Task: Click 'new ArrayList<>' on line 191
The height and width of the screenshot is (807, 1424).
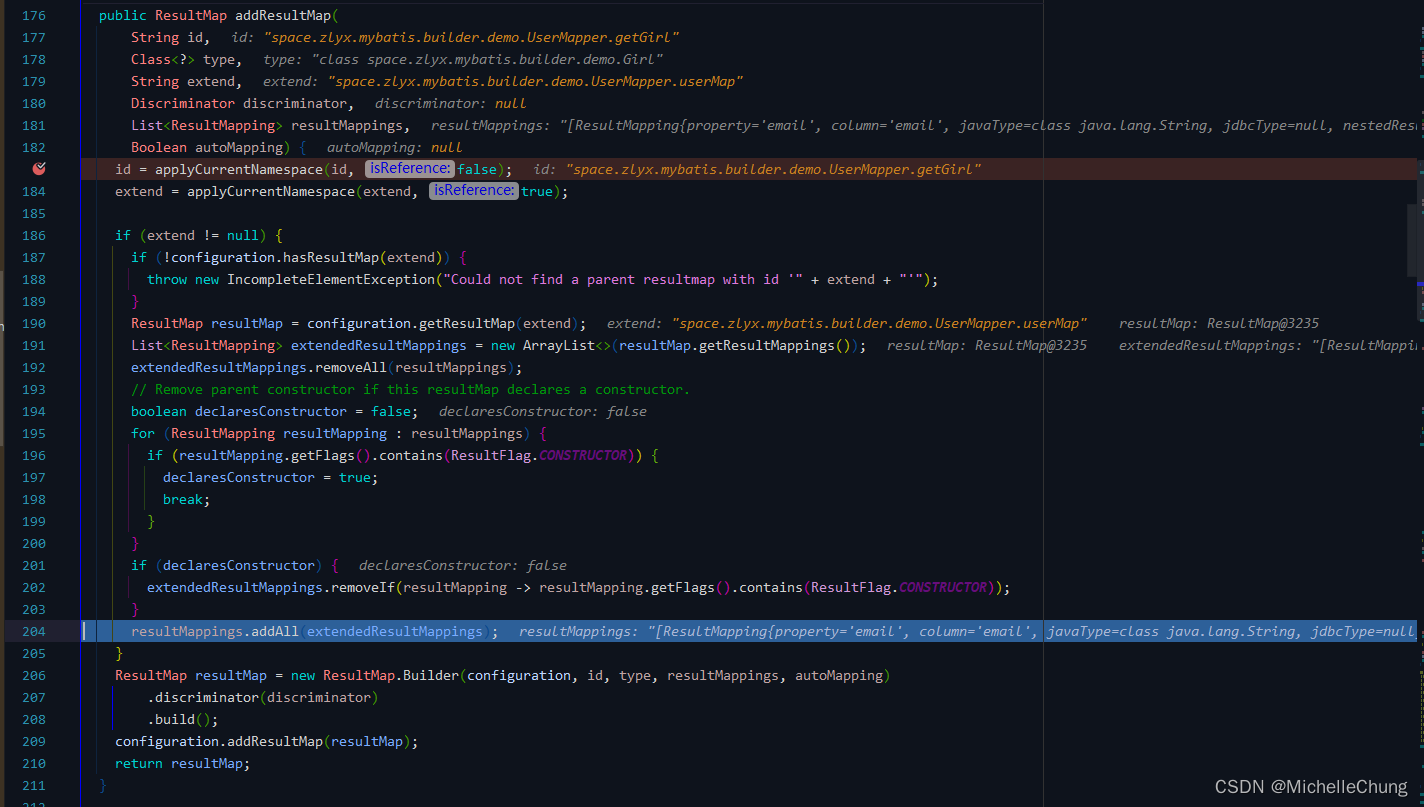Action: point(552,345)
